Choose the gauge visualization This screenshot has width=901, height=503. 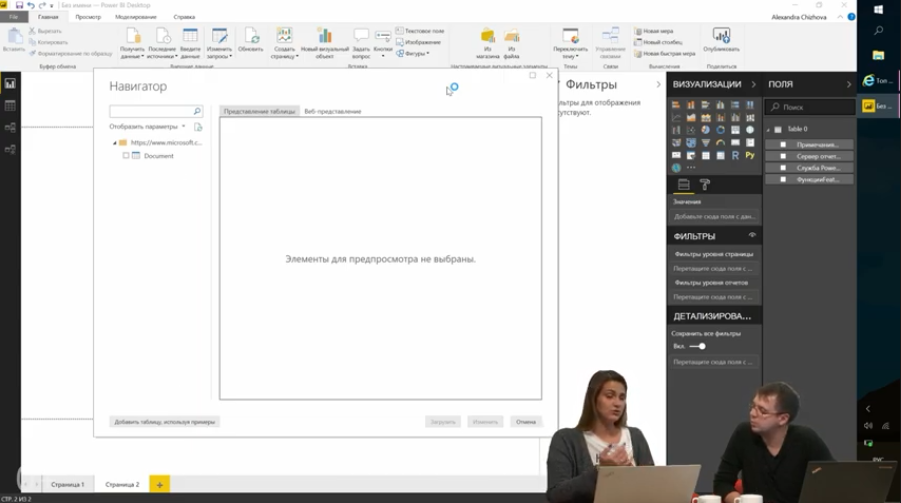721,143
